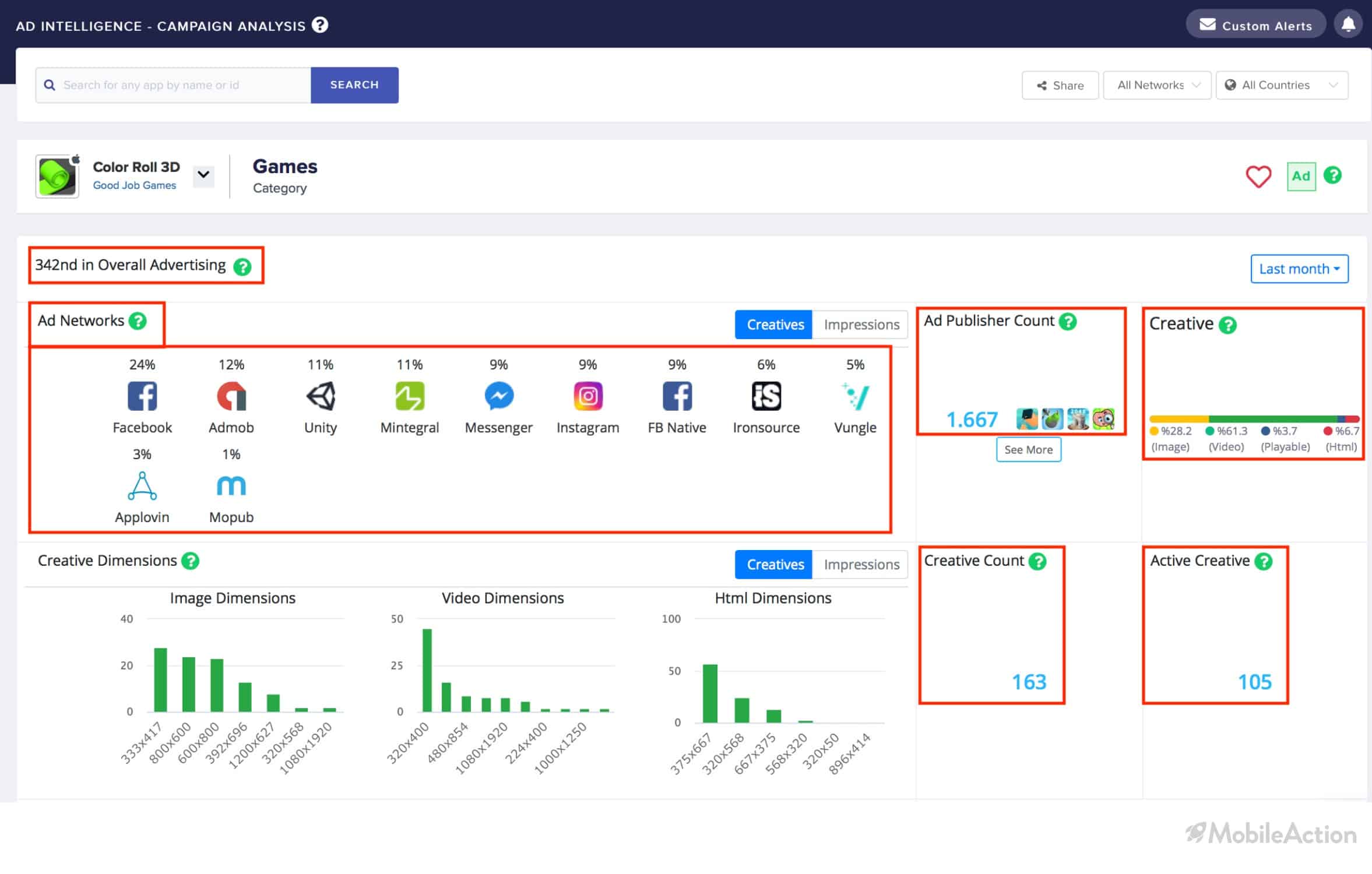Viewport: 1372px width, 874px height.
Task: Click the Color Roll 3D app icon
Action: point(57,177)
